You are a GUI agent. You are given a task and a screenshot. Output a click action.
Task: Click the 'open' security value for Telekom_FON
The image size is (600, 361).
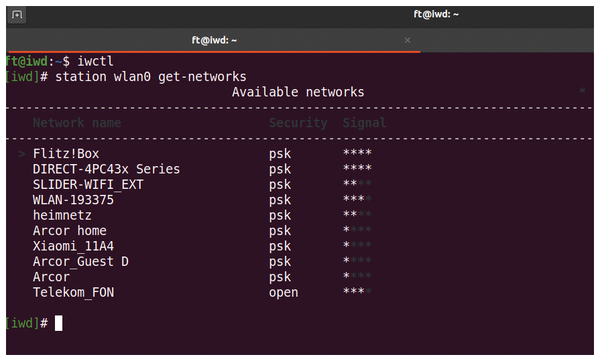(x=283, y=293)
